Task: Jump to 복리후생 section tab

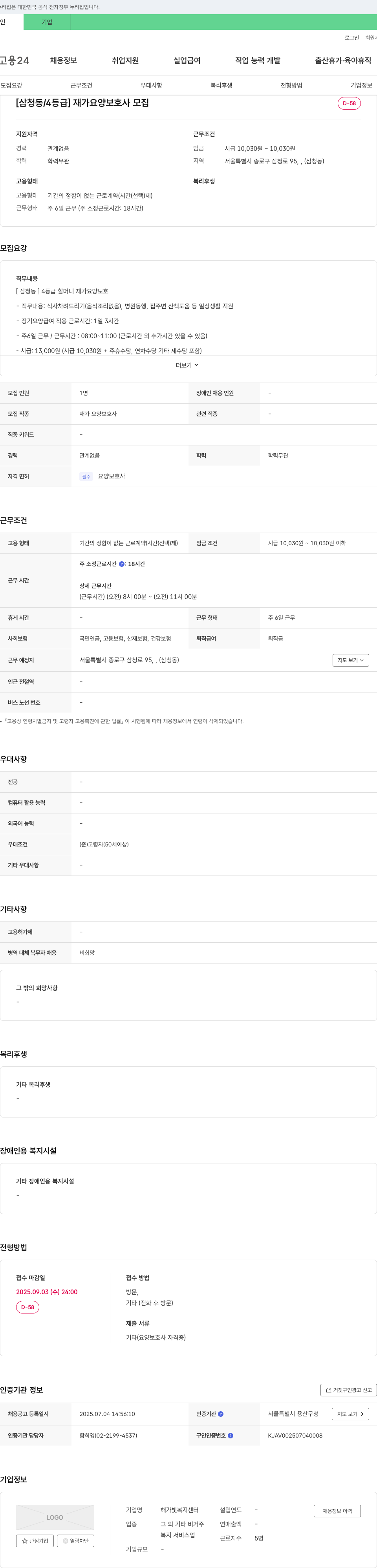Action: 221,85
